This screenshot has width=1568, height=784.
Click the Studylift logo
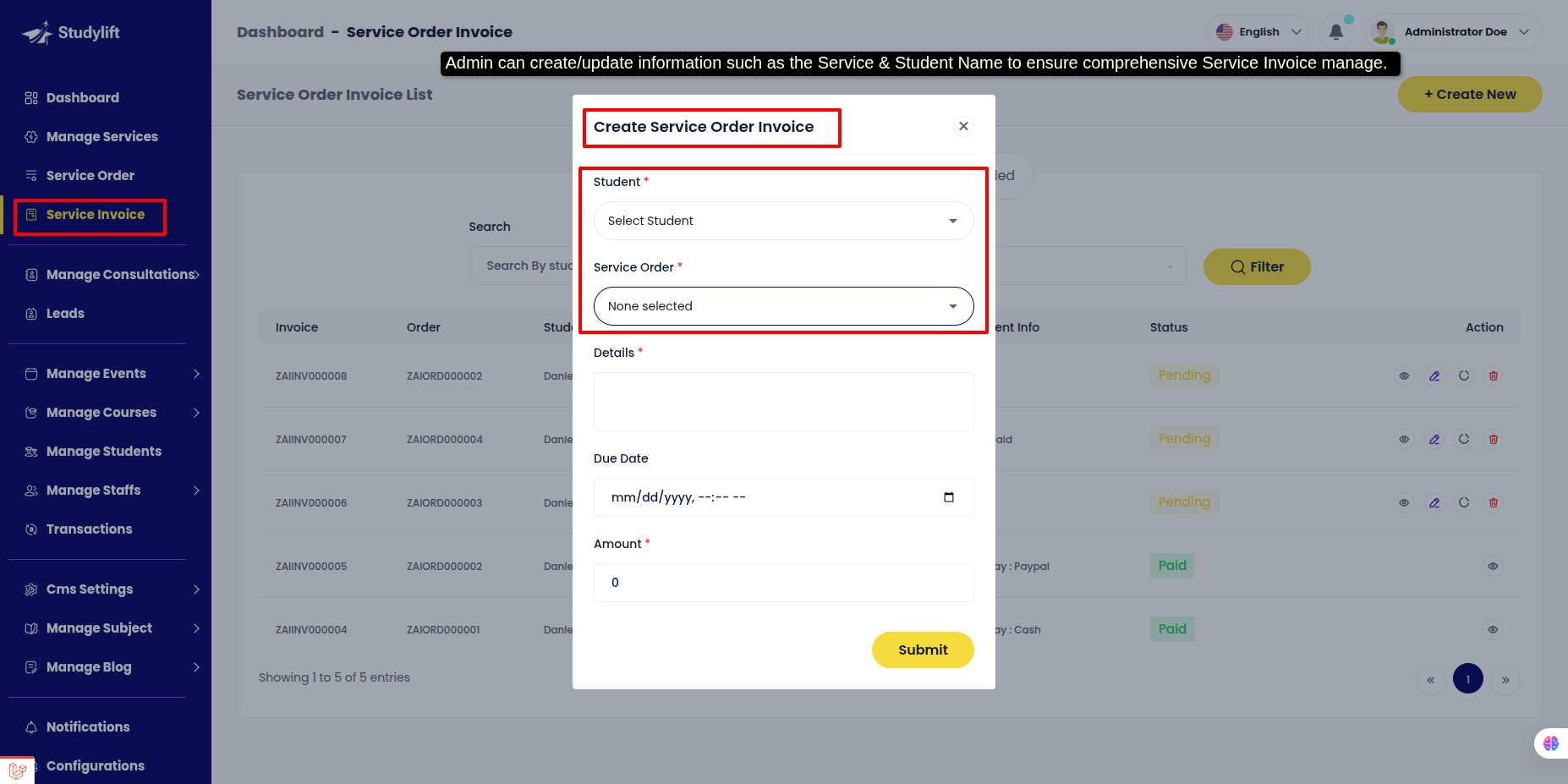pos(71,32)
